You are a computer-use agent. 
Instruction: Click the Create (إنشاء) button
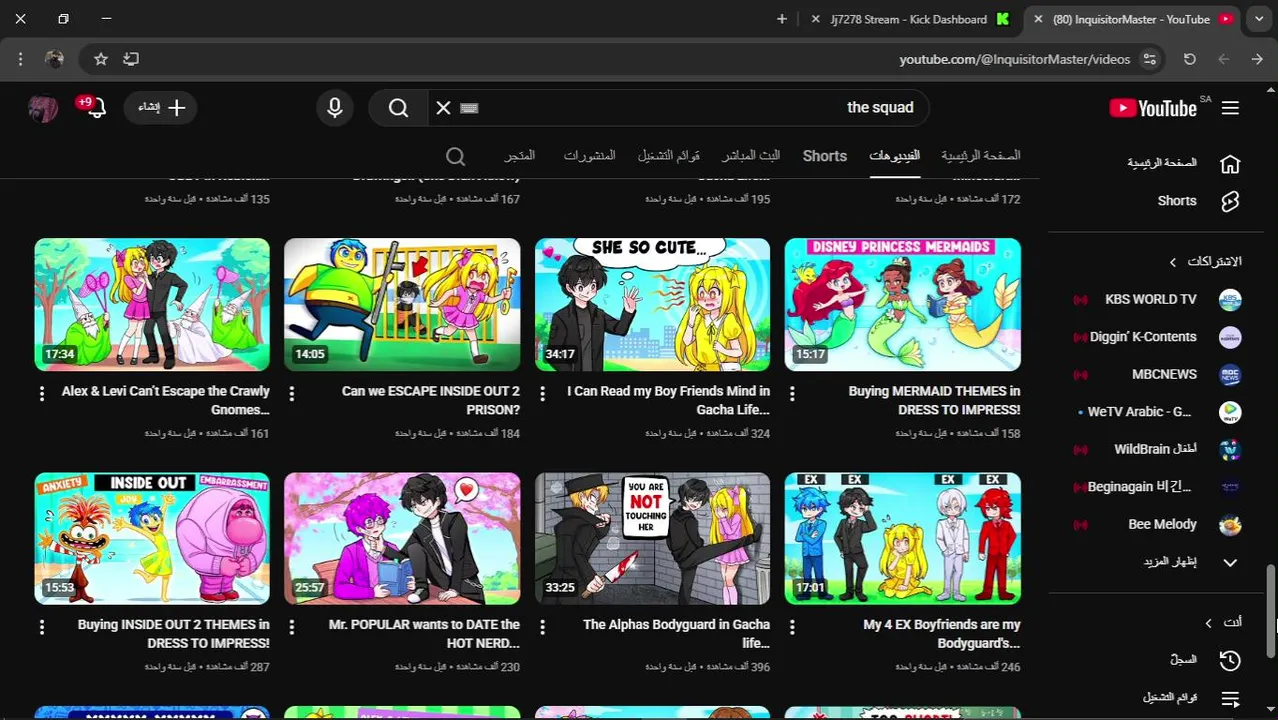click(162, 108)
